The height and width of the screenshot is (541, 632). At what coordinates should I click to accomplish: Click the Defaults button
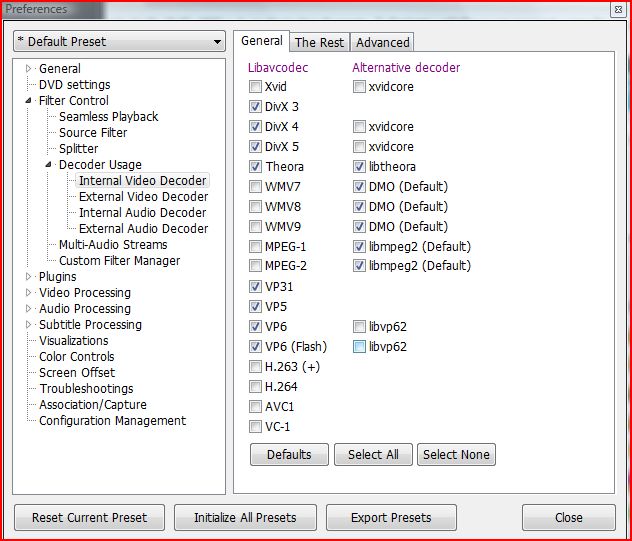pos(289,455)
